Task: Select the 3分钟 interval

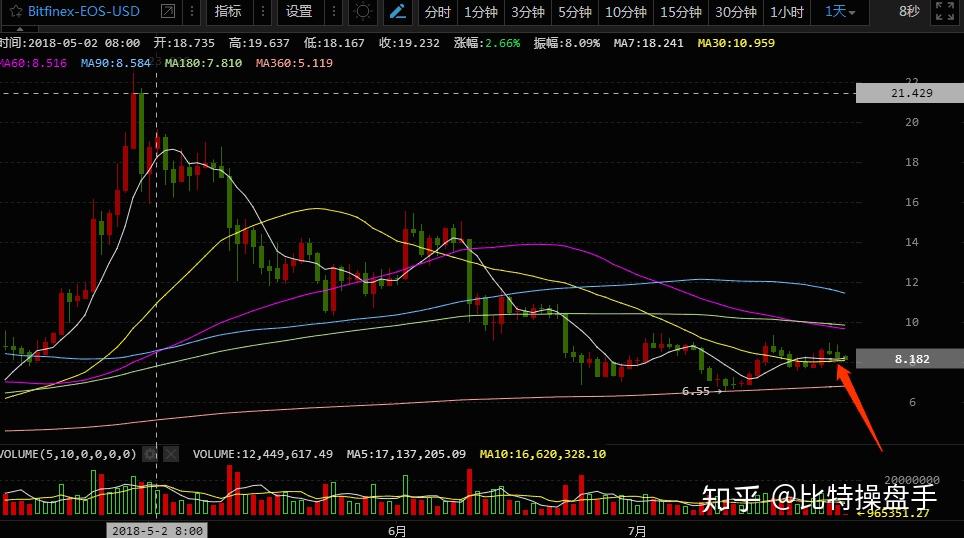Action: 527,12
